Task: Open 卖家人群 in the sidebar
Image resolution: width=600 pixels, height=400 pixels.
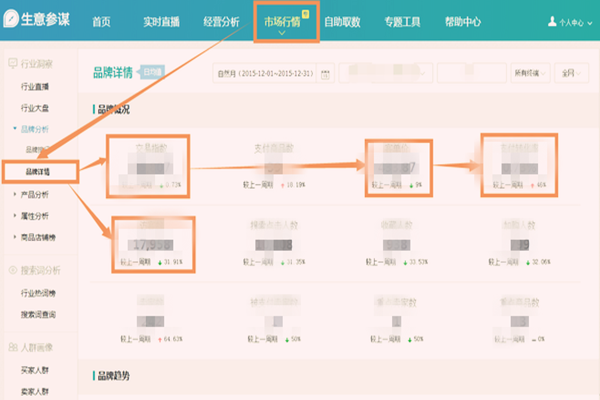Action: coord(35,392)
